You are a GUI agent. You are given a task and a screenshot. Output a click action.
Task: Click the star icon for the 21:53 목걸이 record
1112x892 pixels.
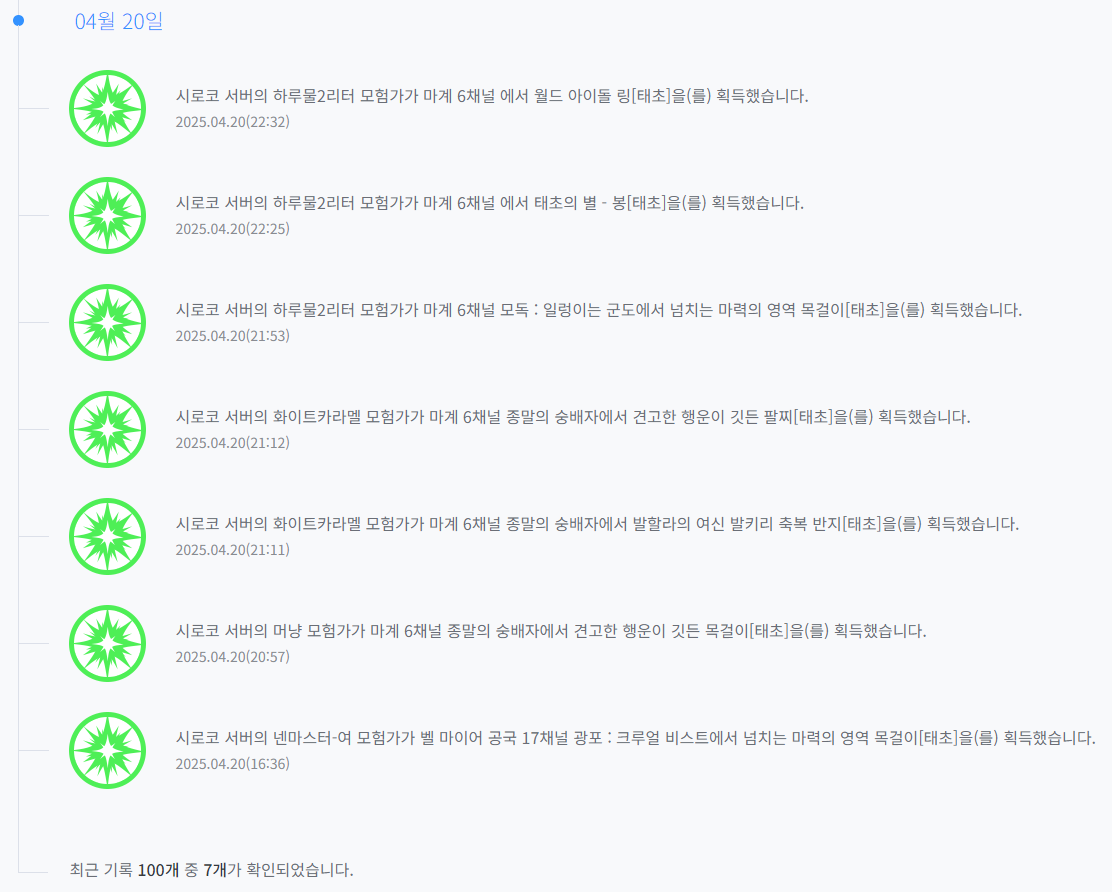108,322
